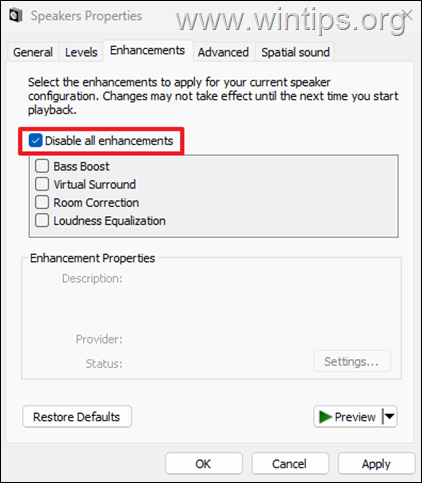Tick the Room Correction checkbox

(42, 202)
